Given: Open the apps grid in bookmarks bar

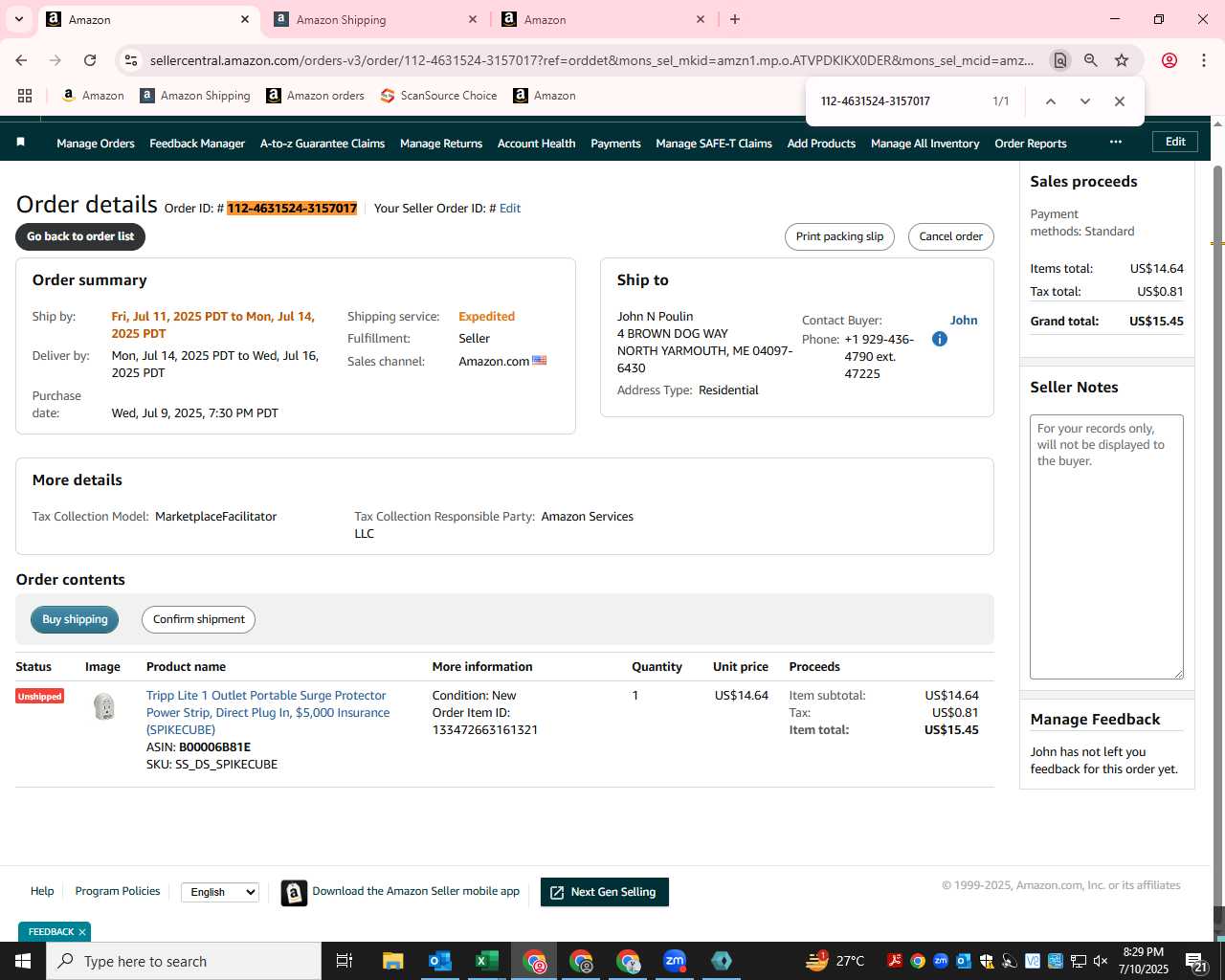Looking at the screenshot, I should pos(25,96).
